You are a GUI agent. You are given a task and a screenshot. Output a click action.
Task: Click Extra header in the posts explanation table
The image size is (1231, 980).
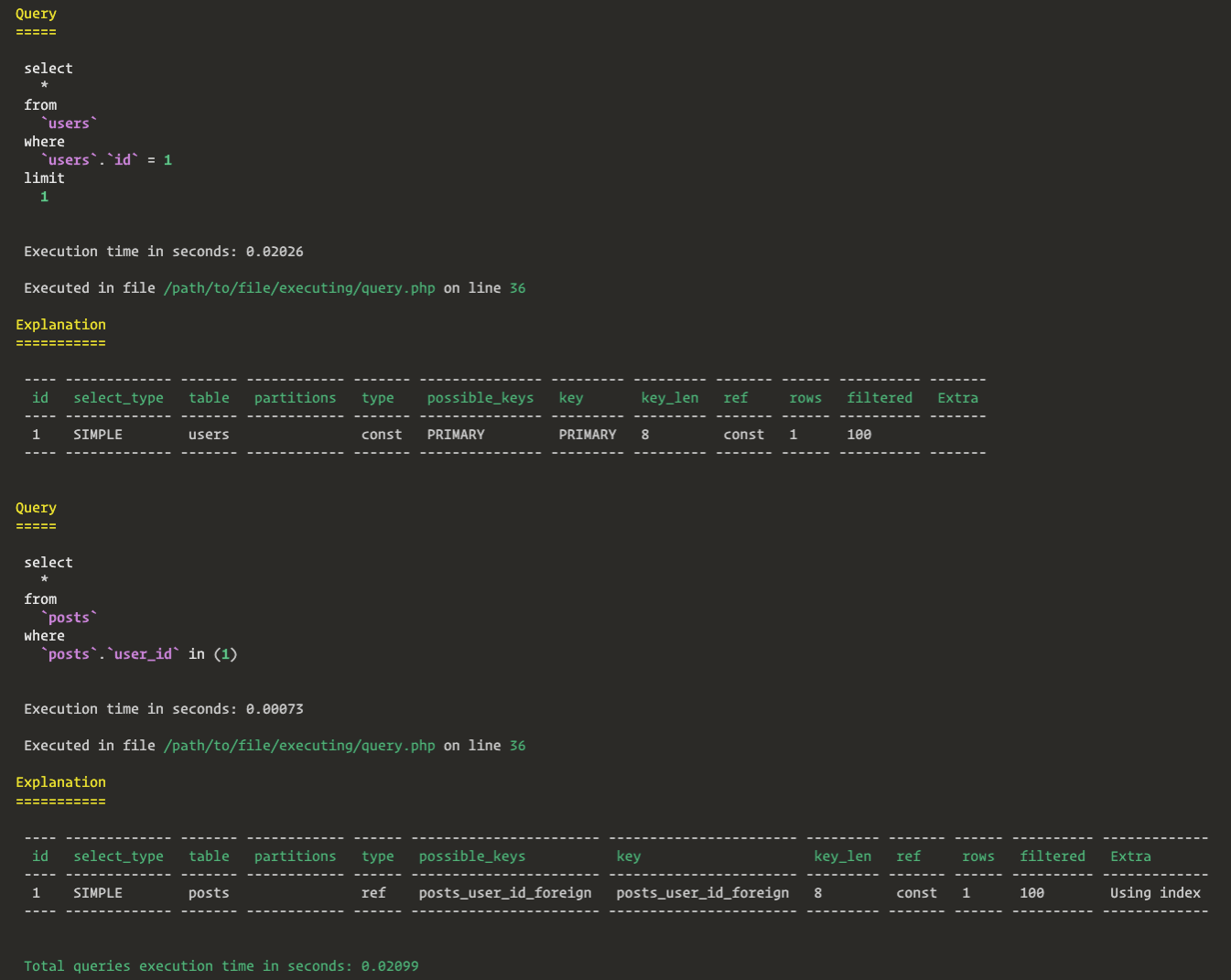point(1130,856)
